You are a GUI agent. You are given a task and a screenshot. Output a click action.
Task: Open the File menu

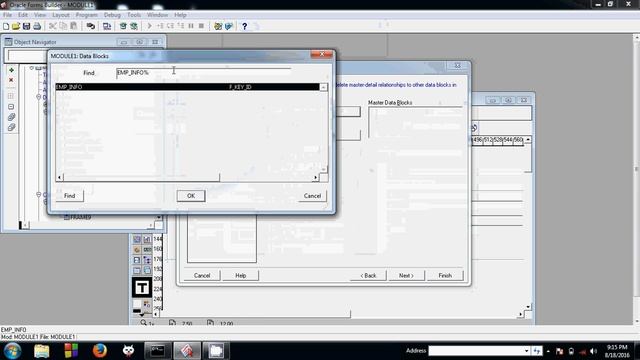pos(7,15)
